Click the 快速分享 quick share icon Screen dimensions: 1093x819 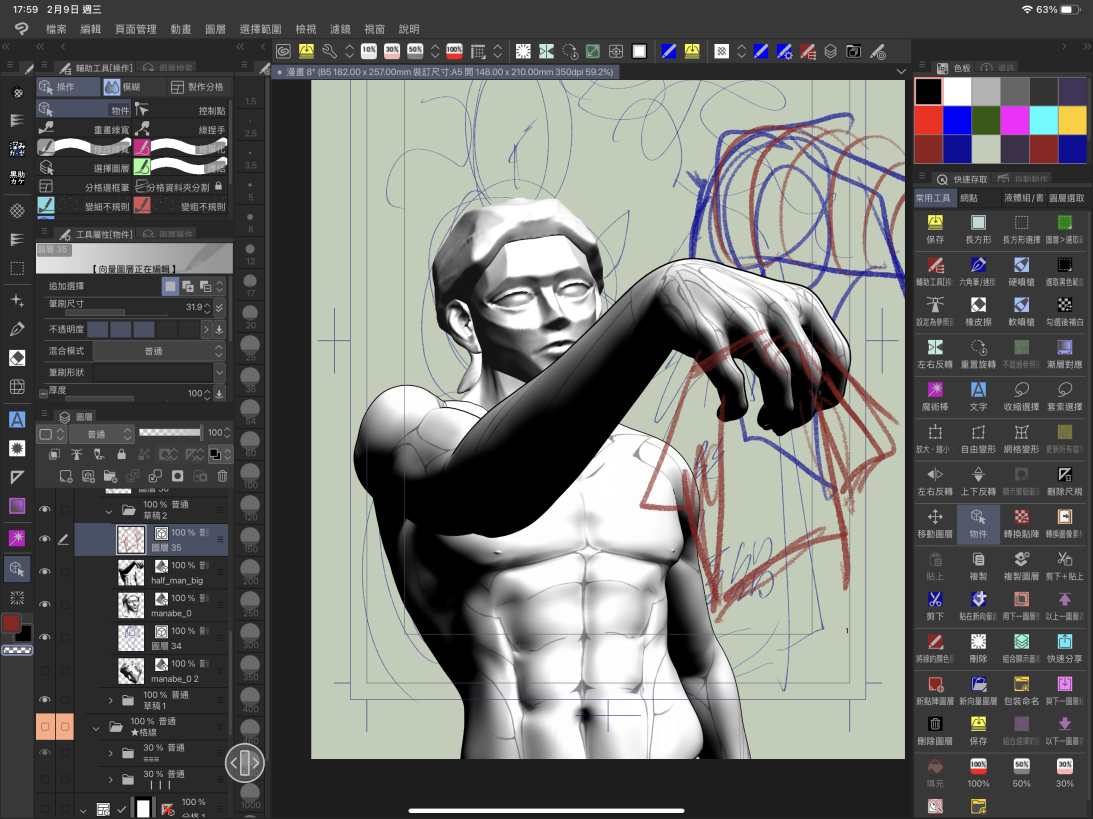(x=1064, y=641)
